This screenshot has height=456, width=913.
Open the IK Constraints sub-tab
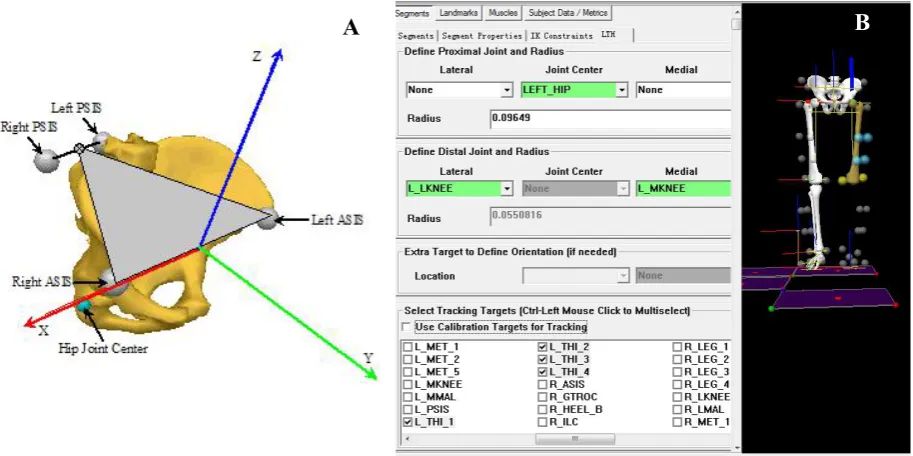561,36
